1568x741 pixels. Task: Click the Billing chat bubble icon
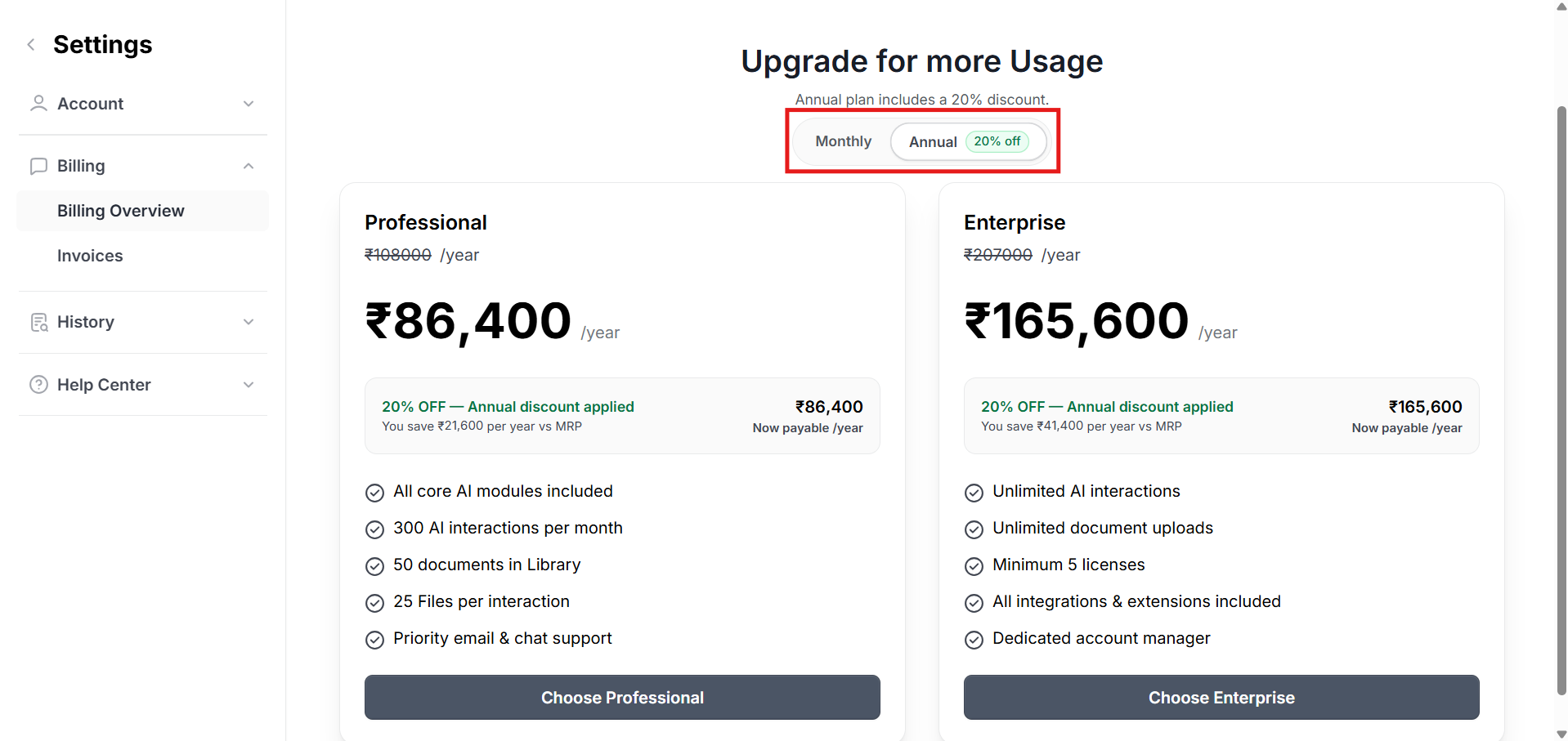[x=38, y=167]
